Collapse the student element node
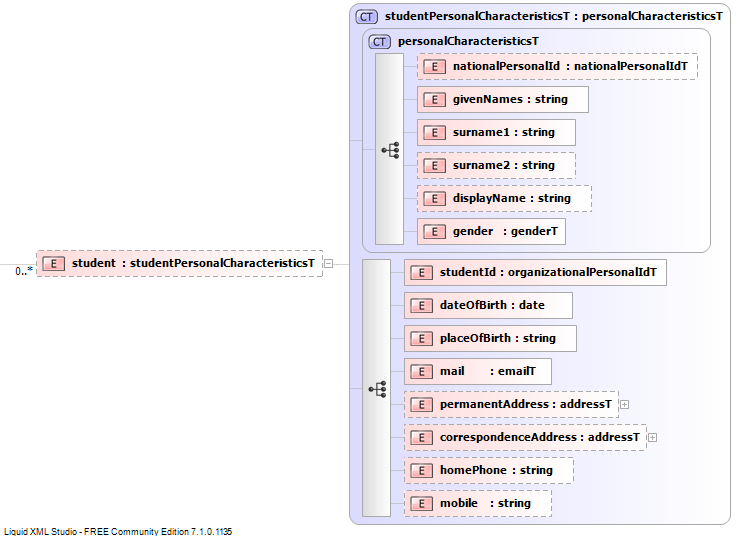This screenshot has height=536, width=744. [328, 264]
